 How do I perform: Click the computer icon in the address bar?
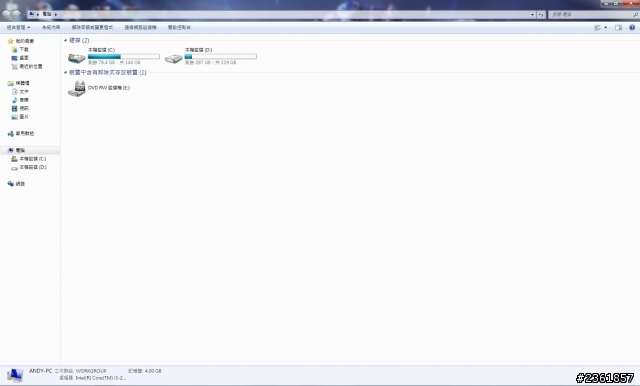click(31, 14)
